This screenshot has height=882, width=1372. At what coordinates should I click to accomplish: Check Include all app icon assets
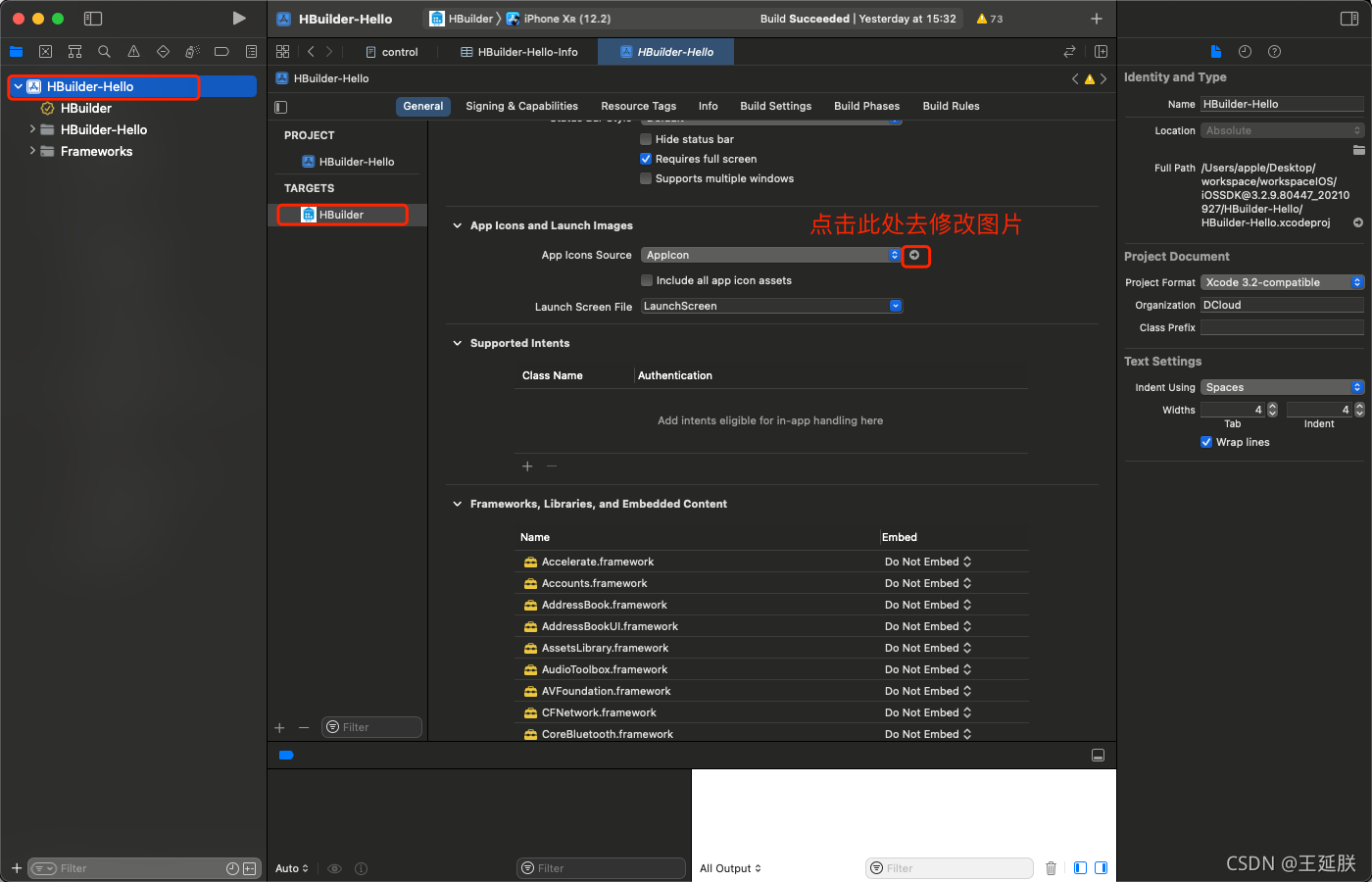647,280
